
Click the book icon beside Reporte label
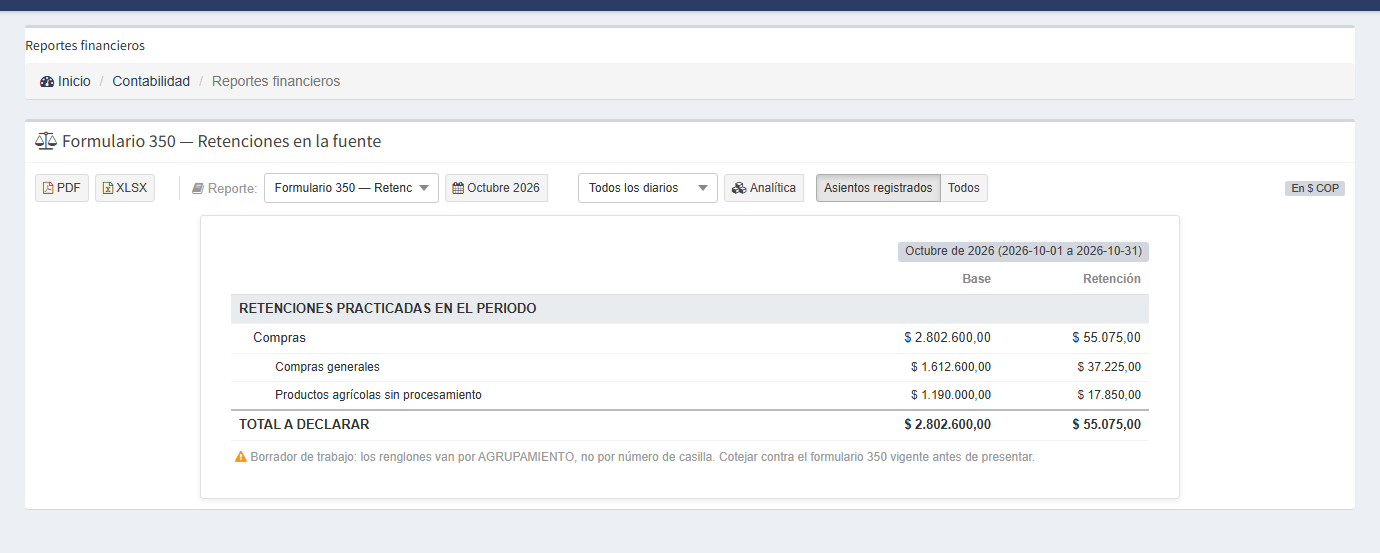coord(198,188)
